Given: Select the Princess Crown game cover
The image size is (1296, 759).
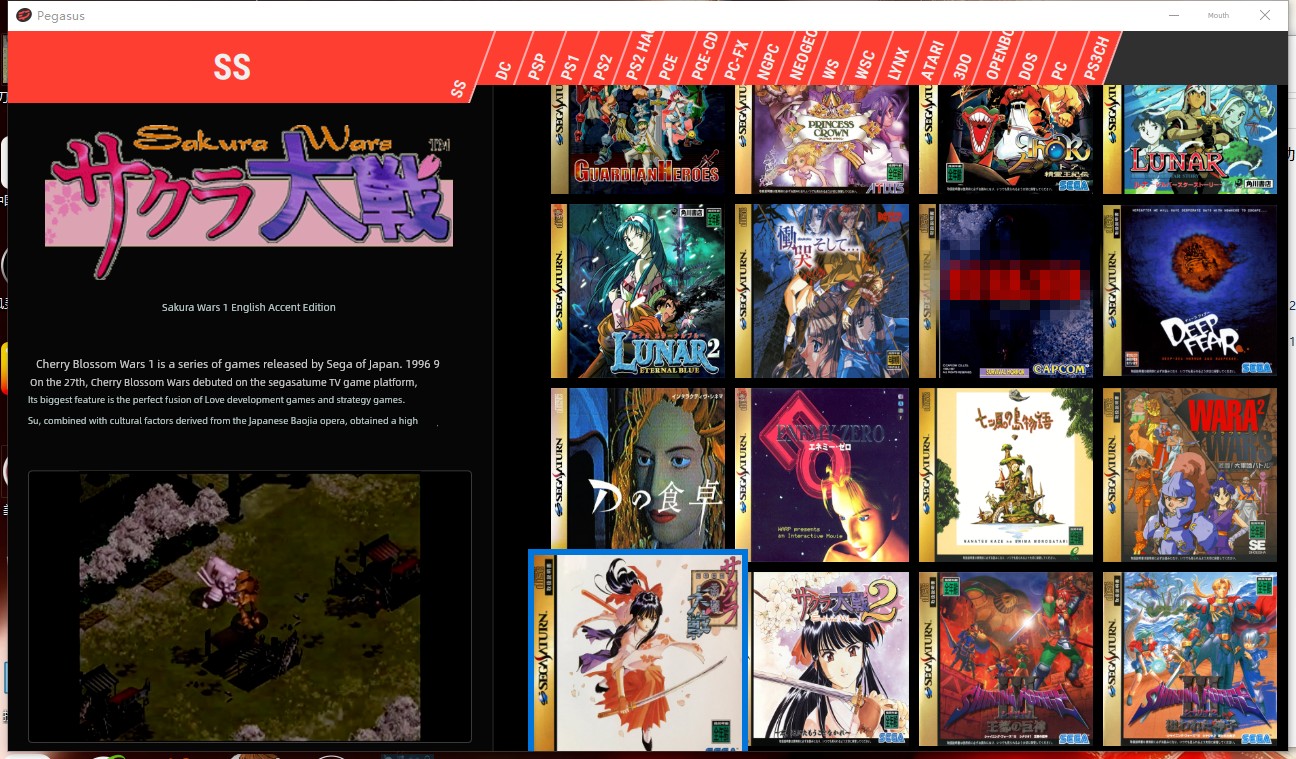Looking at the screenshot, I should [x=822, y=140].
